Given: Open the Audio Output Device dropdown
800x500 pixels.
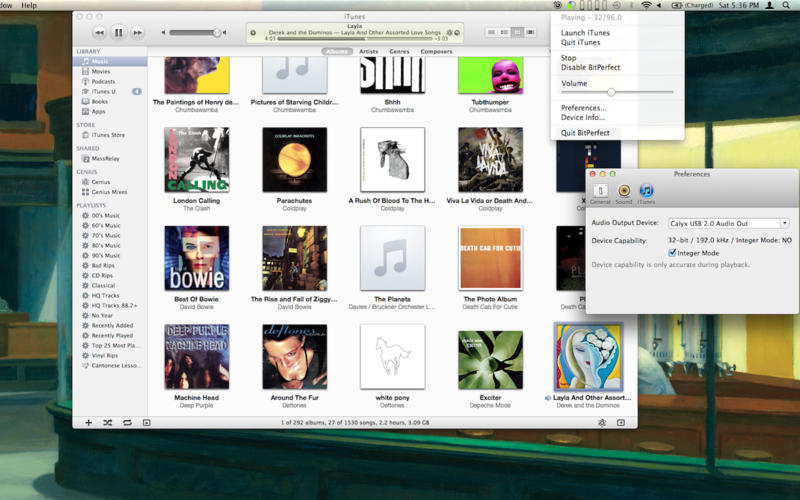Looking at the screenshot, I should (x=728, y=223).
